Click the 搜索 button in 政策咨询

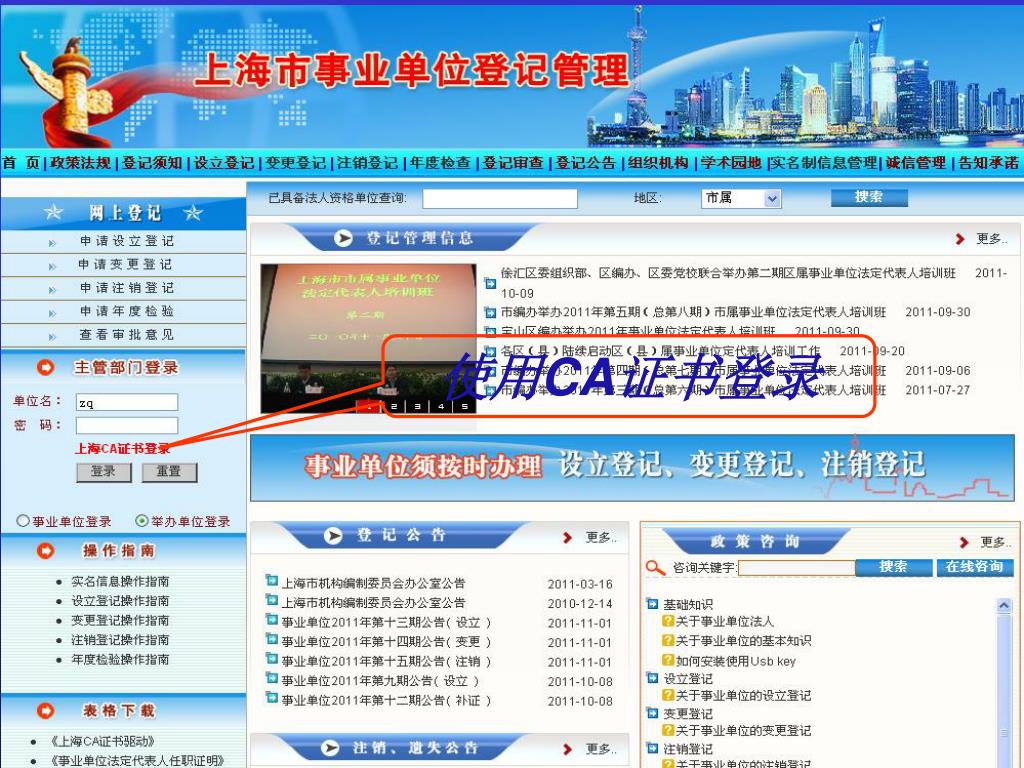[893, 567]
